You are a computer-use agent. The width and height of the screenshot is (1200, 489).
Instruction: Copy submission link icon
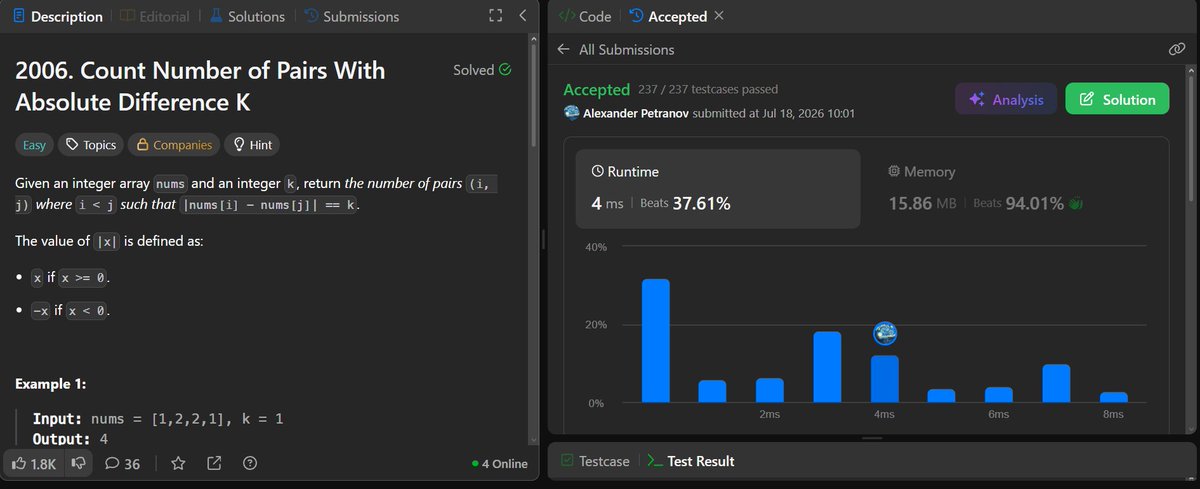pos(1177,49)
